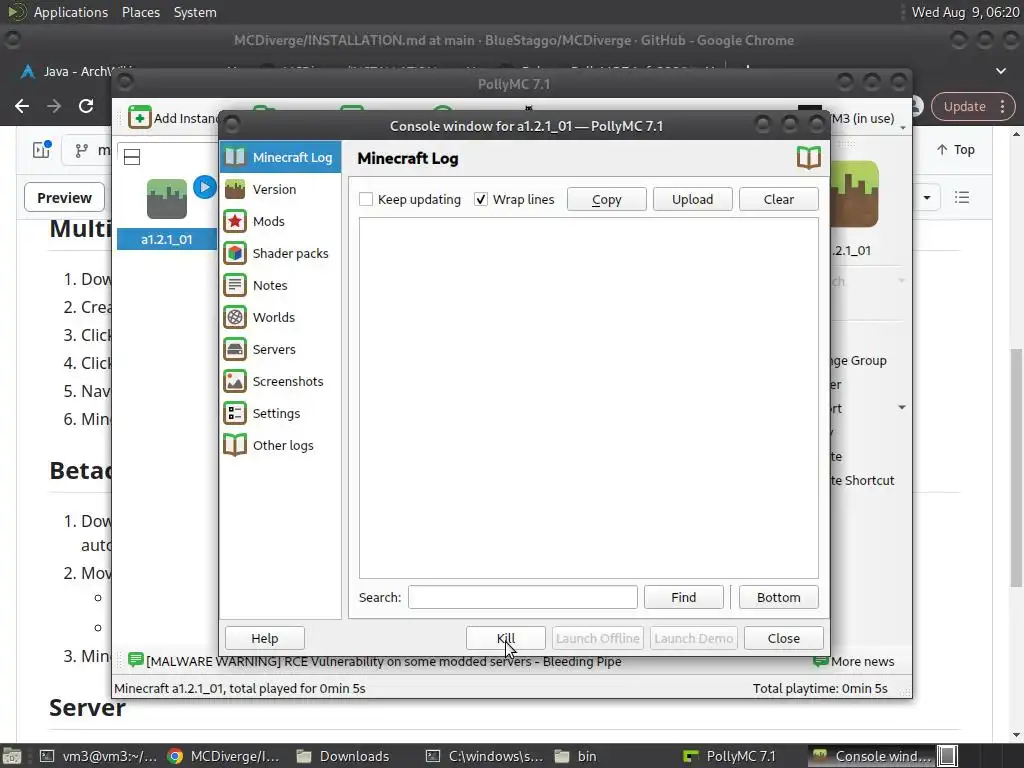Open the System menu
This screenshot has width=1024, height=768.
point(195,12)
